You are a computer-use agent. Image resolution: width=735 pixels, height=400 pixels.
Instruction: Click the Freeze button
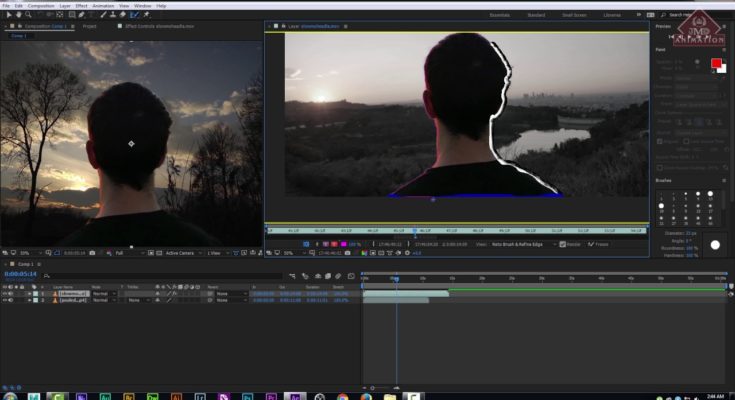pos(599,244)
